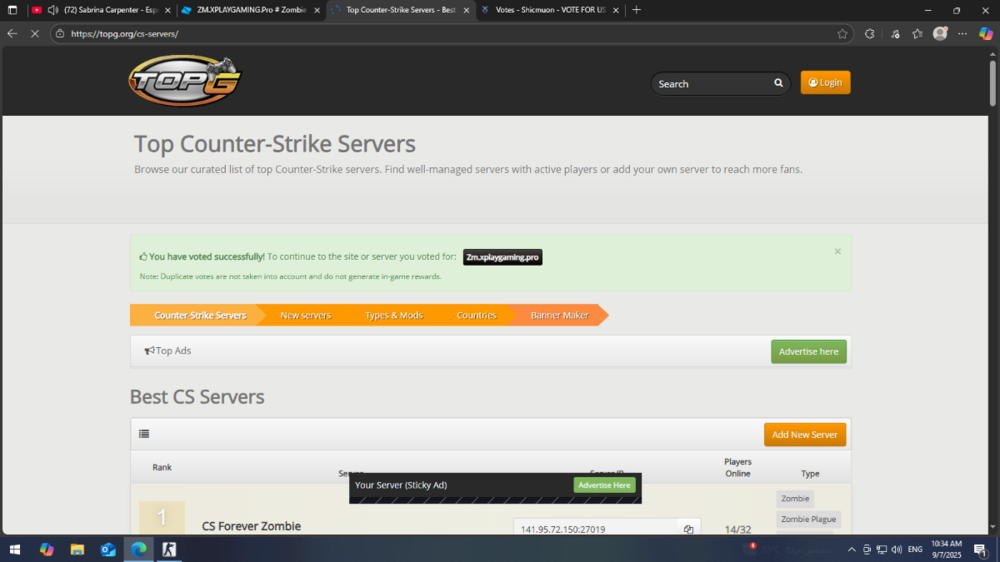
Task: Click Add New Server button
Action: pos(804,435)
